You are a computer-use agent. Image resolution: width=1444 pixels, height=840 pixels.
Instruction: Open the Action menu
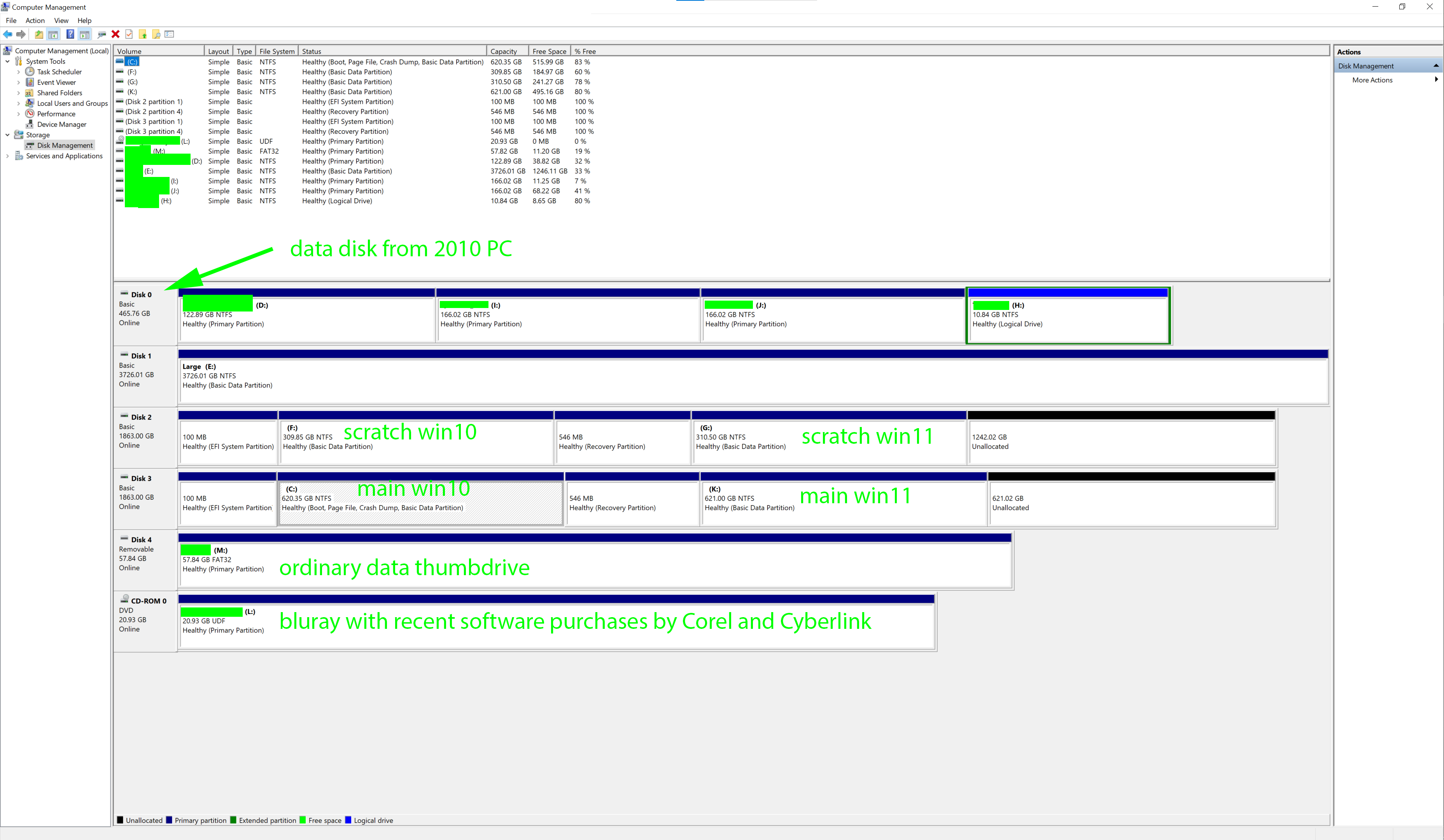coord(35,21)
